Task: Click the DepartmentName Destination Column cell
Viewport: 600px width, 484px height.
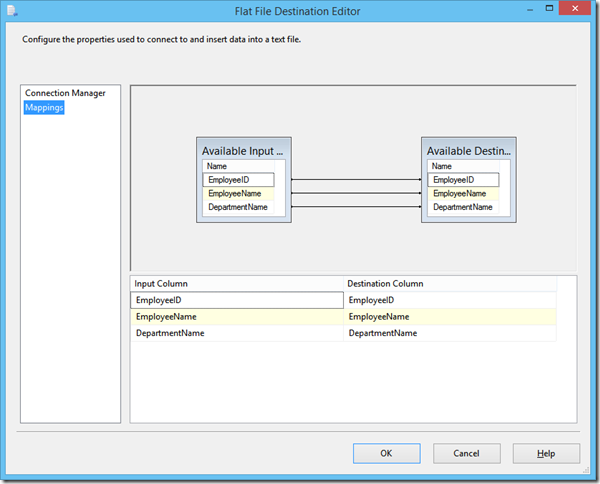Action: [450, 333]
